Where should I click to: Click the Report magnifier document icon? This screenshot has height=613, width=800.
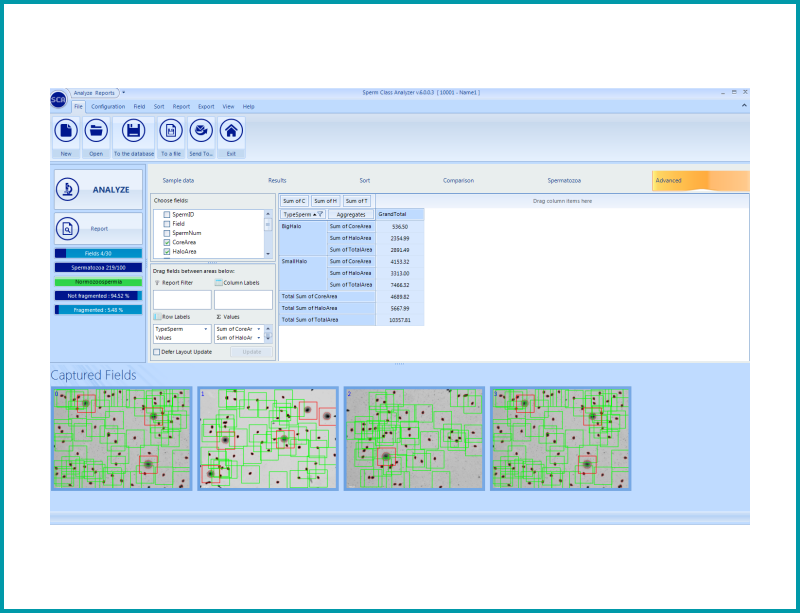click(x=67, y=229)
